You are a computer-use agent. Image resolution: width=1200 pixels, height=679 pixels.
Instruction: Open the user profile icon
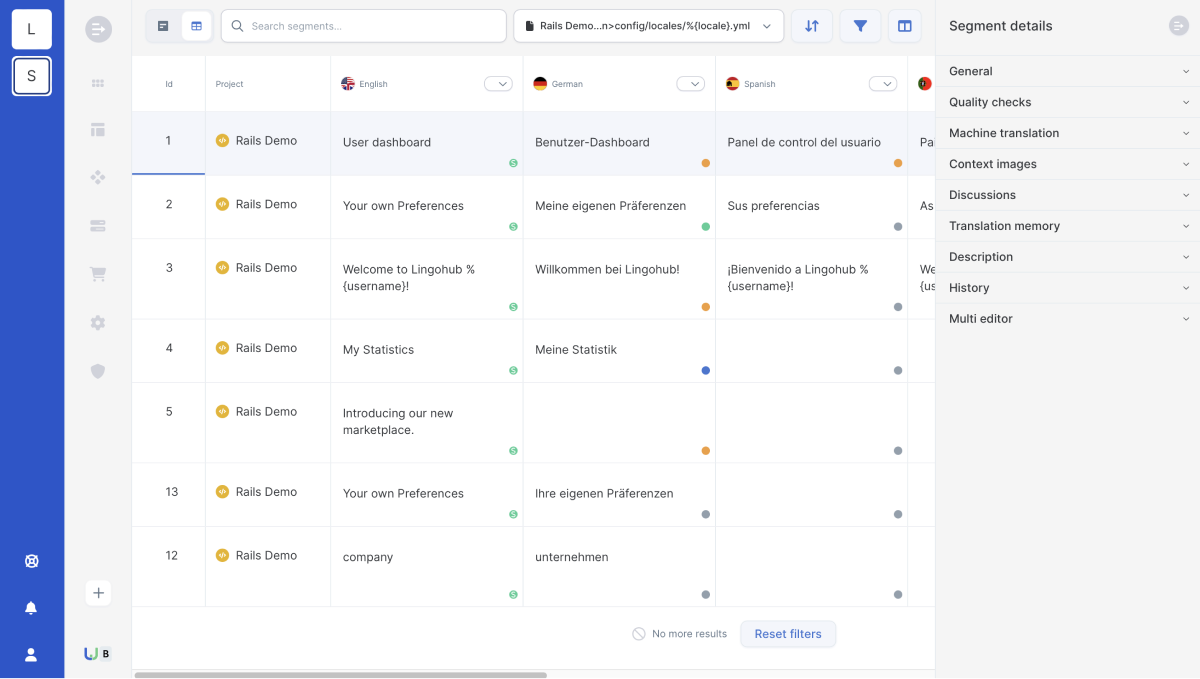[x=31, y=655]
